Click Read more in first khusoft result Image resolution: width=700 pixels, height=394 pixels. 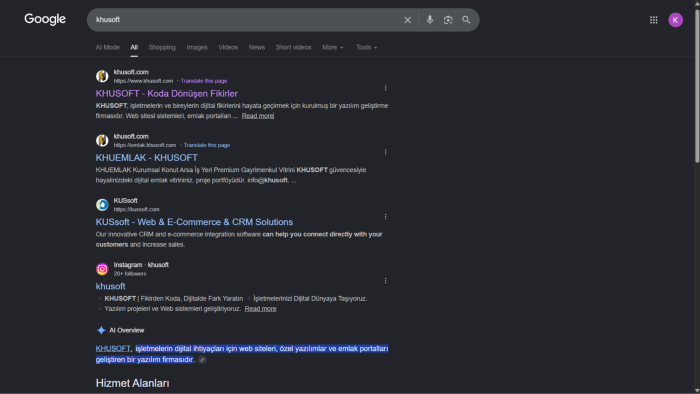click(258, 116)
